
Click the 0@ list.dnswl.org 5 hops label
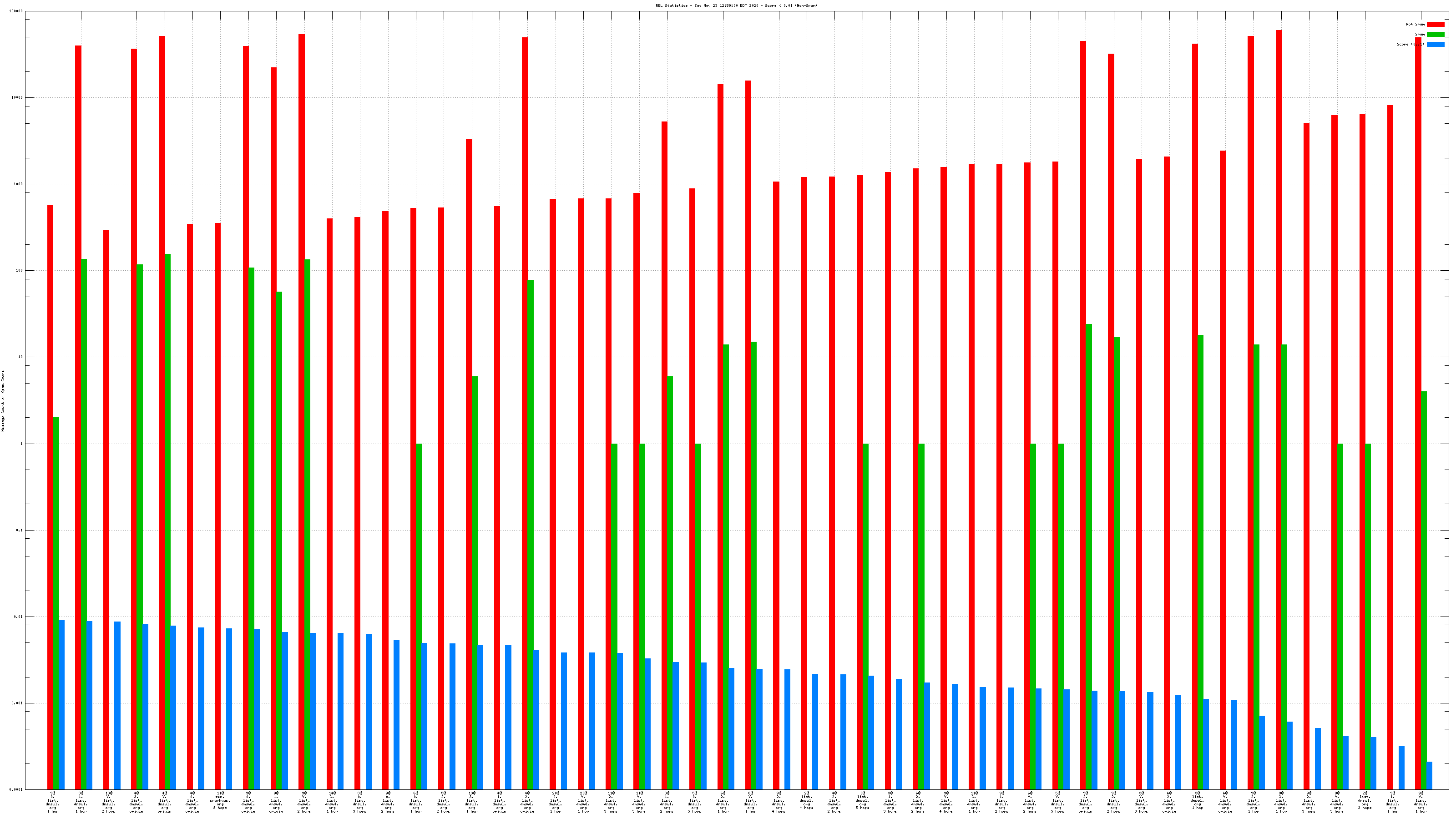[863, 800]
